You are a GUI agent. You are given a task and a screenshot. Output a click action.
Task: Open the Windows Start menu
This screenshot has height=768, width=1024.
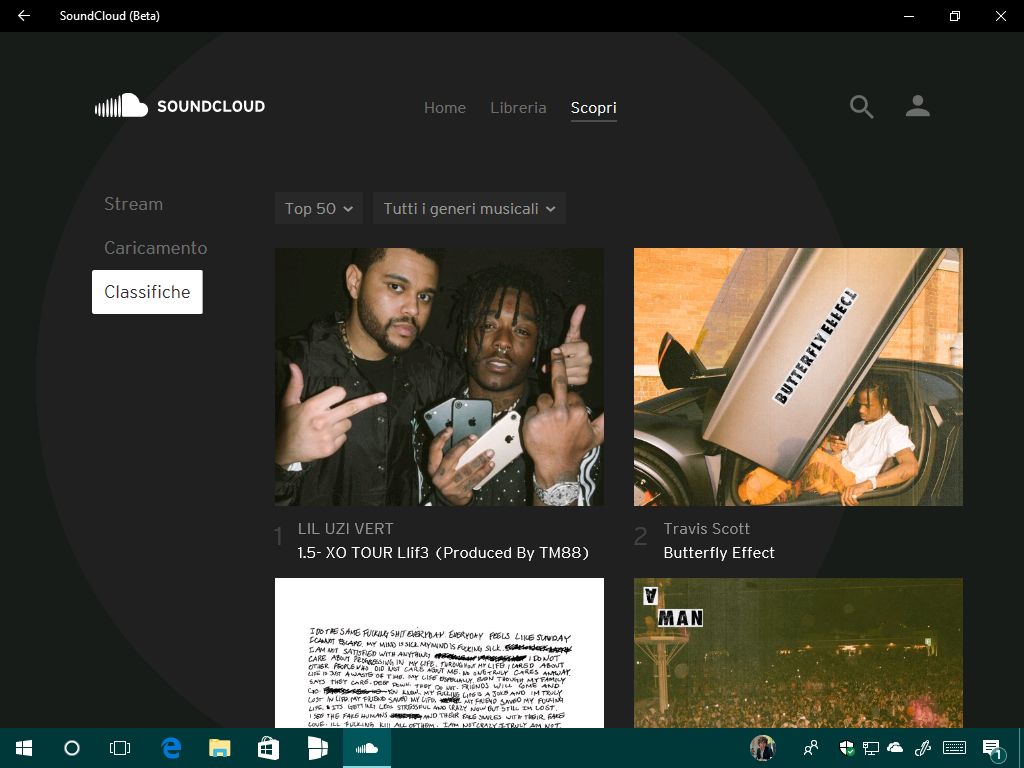(x=24, y=748)
